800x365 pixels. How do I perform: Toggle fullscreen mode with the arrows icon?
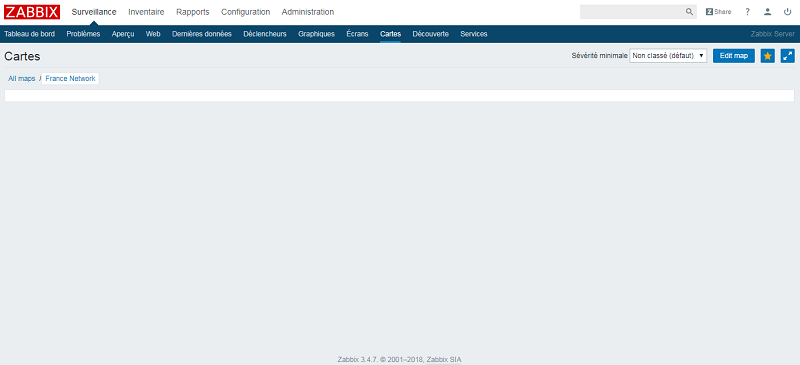(788, 56)
